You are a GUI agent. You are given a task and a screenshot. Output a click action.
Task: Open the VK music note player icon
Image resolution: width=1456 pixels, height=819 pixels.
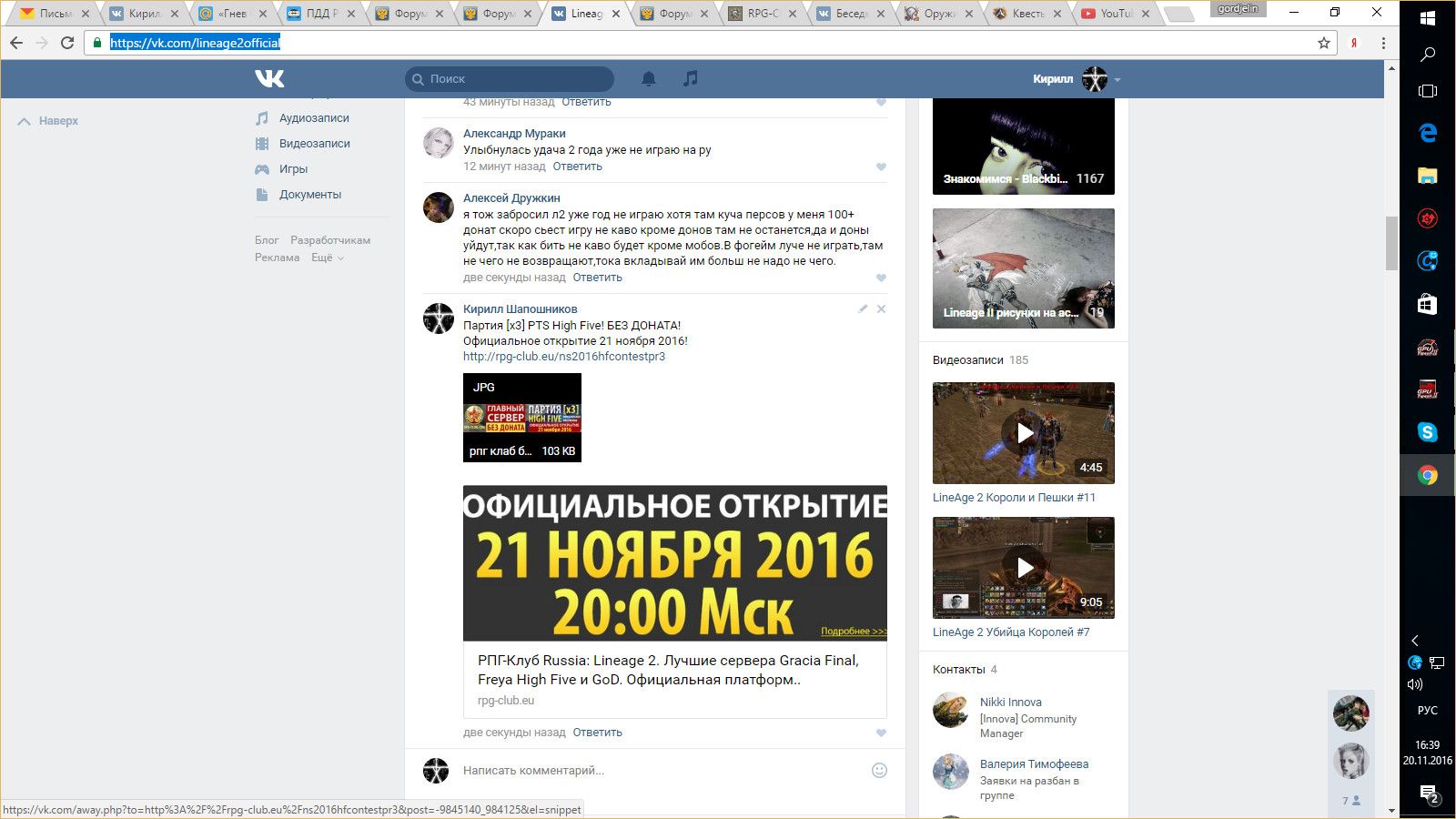pyautogui.click(x=691, y=79)
